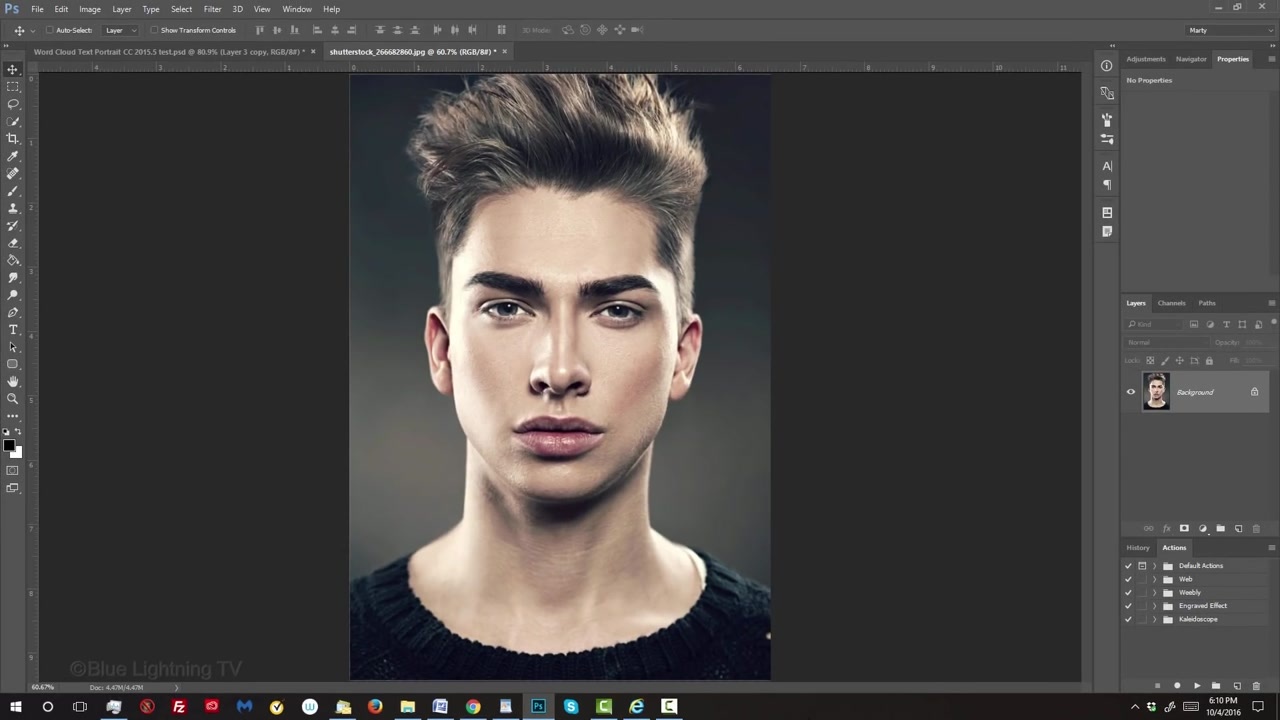
Task: Select the Zoom tool
Action: click(13, 399)
